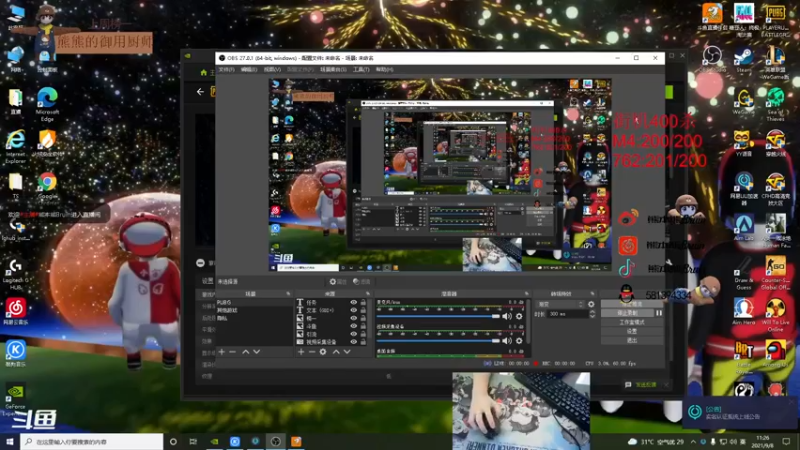The image size is (800, 450).
Task: Open source properties gear in sources toolbar
Action: [x=323, y=352]
